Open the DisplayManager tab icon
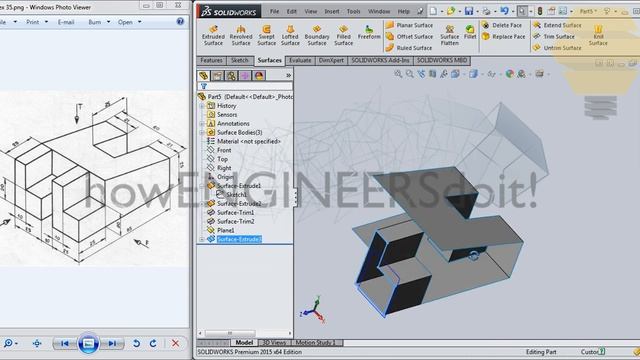This screenshot has width=640, height=360. coord(259,76)
